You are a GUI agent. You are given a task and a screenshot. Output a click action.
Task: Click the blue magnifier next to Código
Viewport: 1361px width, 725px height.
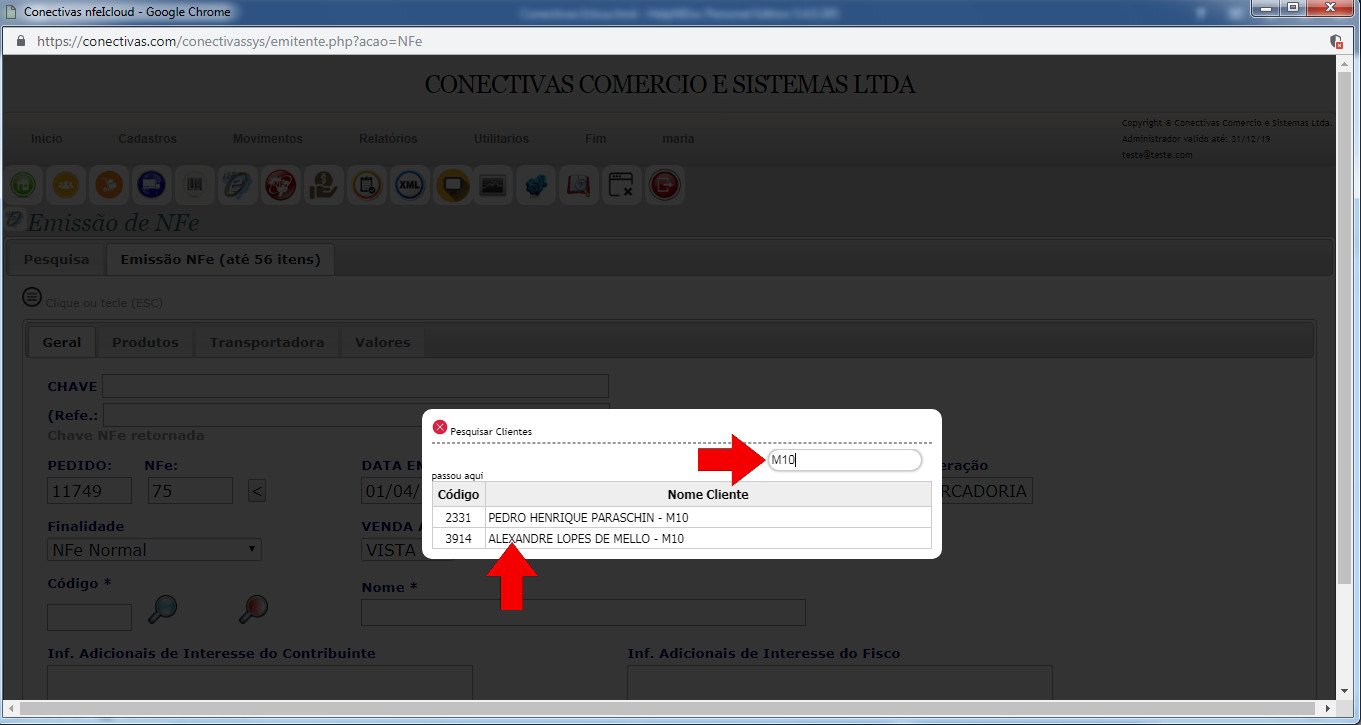click(162, 608)
